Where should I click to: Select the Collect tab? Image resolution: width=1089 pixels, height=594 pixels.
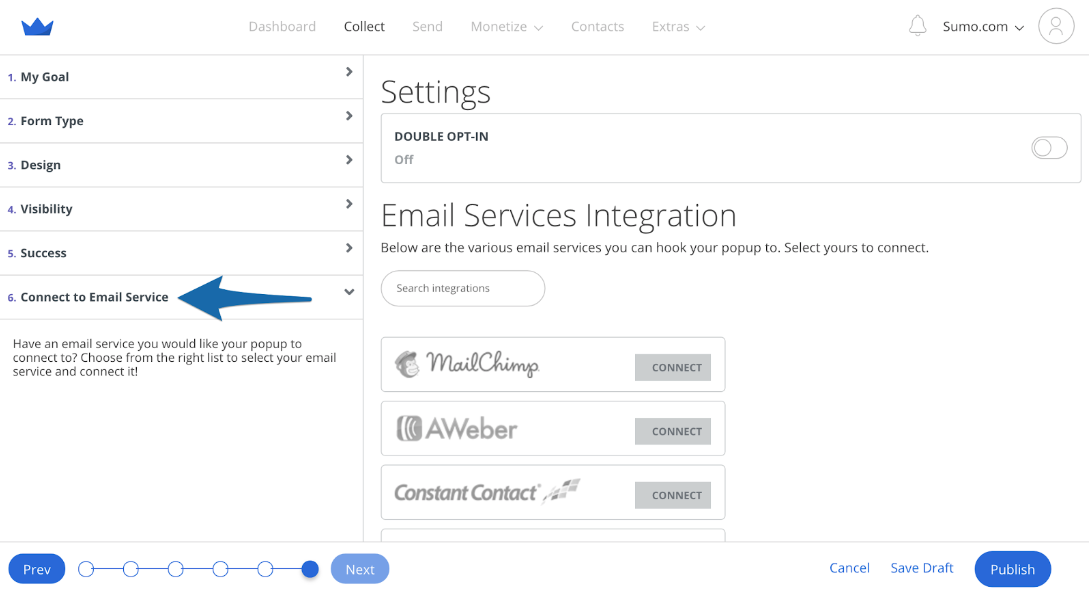364,26
